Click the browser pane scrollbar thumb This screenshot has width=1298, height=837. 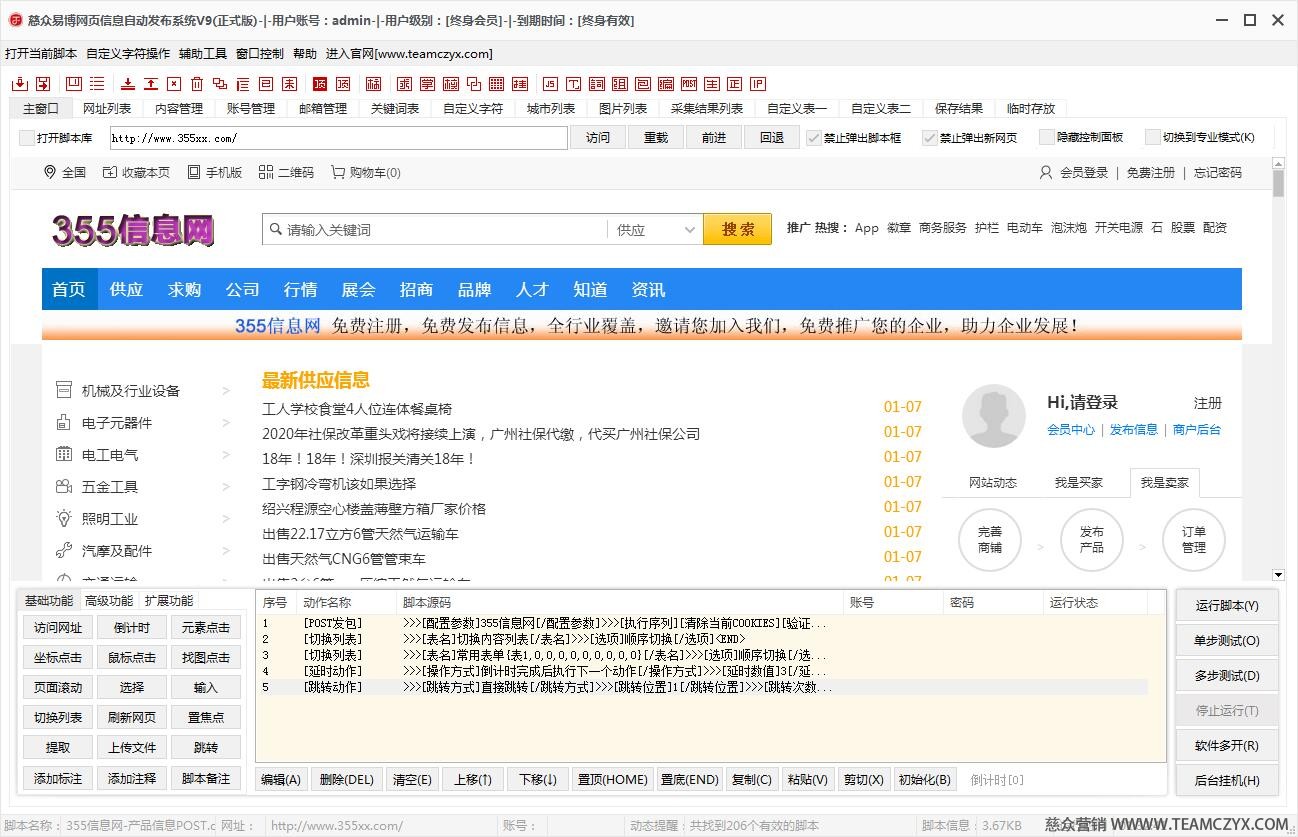[1278, 185]
